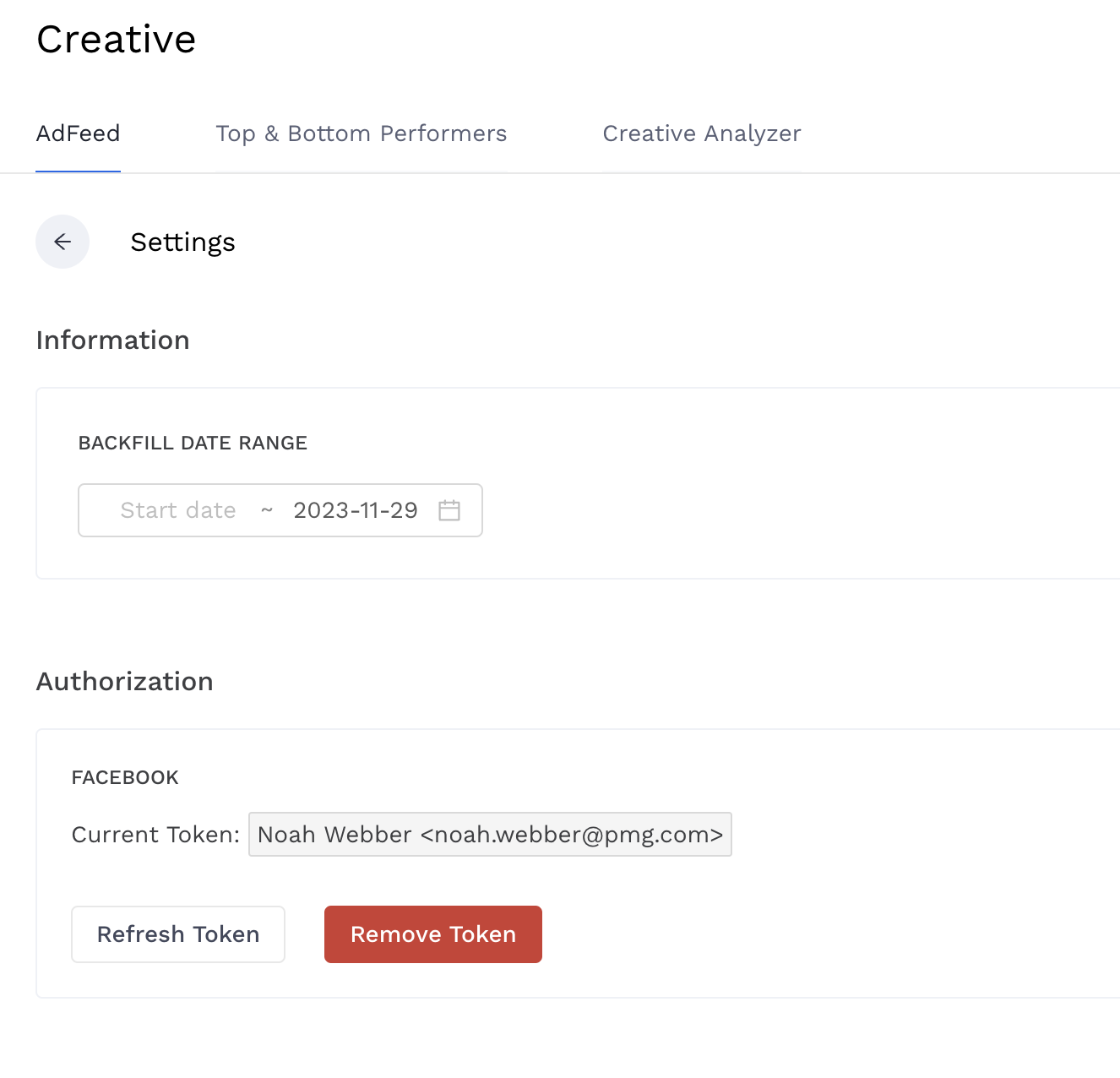The width and height of the screenshot is (1120, 1078).
Task: Click the BACKFILL DATE RANGE label
Action: [x=193, y=444]
